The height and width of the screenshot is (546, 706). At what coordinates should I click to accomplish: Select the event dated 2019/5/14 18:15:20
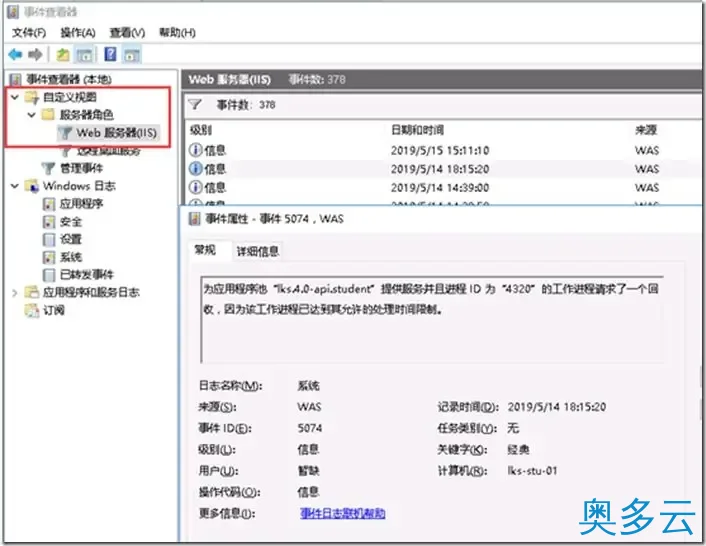444,169
